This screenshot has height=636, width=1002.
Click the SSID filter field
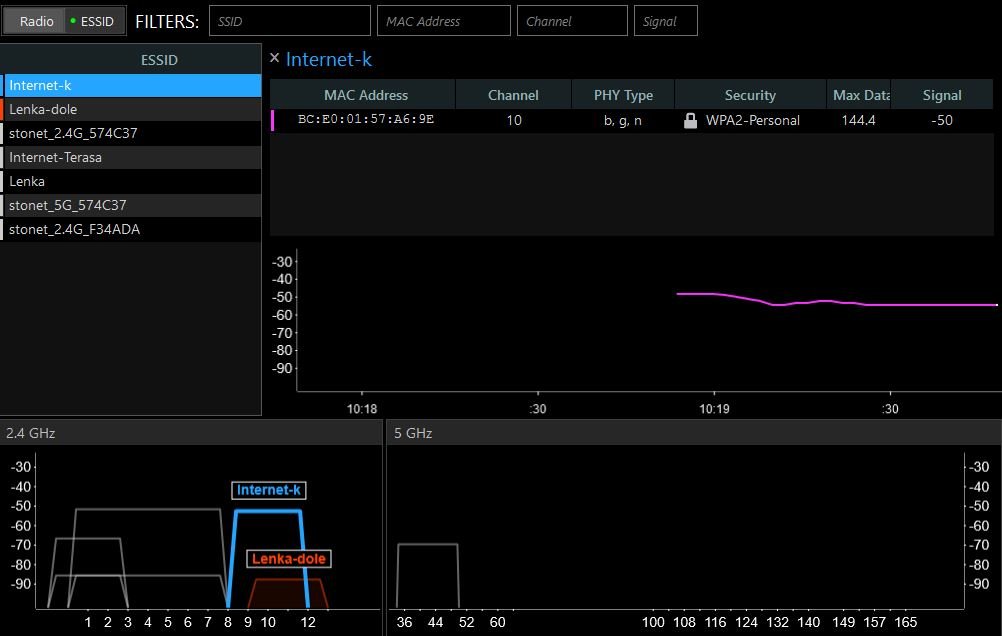tap(290, 20)
